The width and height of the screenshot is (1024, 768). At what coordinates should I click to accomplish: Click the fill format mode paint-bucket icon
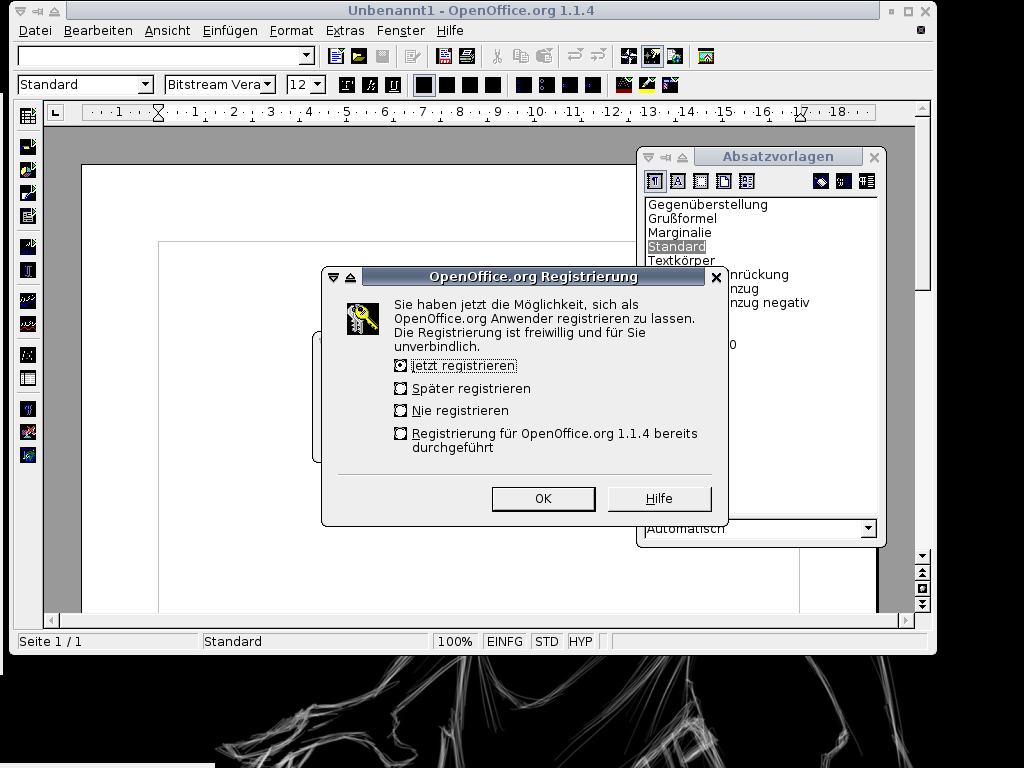coord(821,181)
